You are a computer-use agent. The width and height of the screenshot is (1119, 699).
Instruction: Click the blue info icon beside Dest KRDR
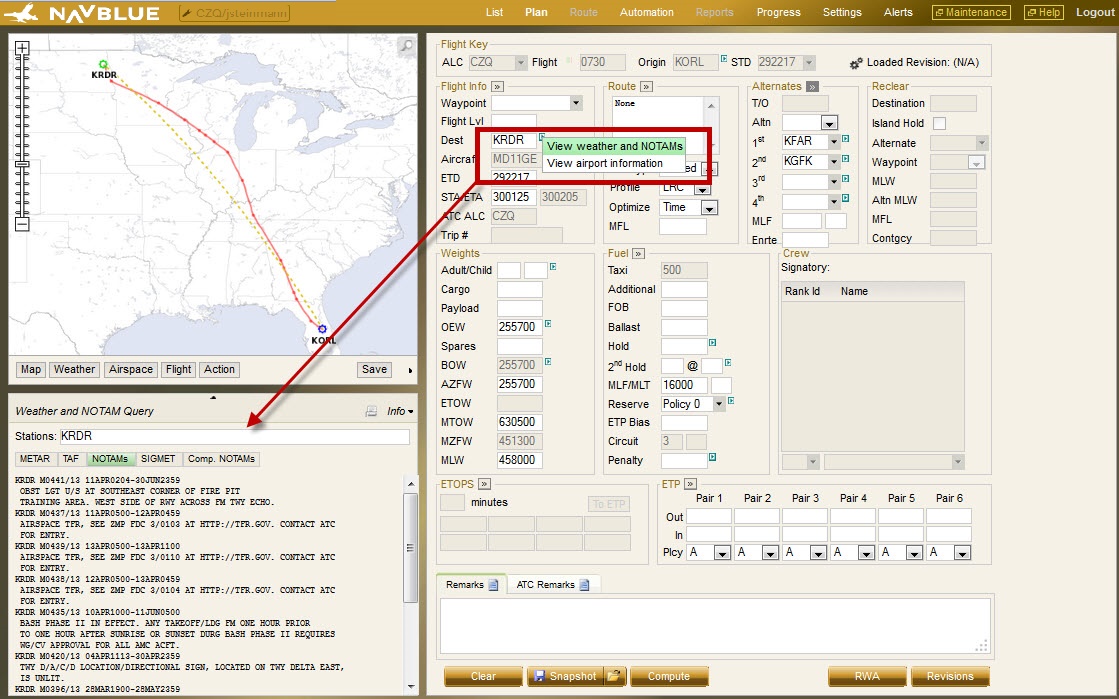tap(541, 139)
